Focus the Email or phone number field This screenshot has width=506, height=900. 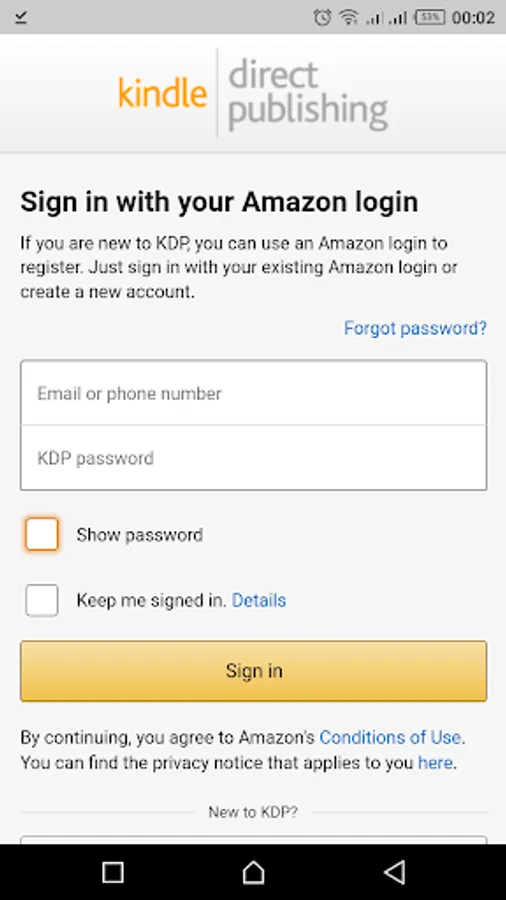click(254, 393)
